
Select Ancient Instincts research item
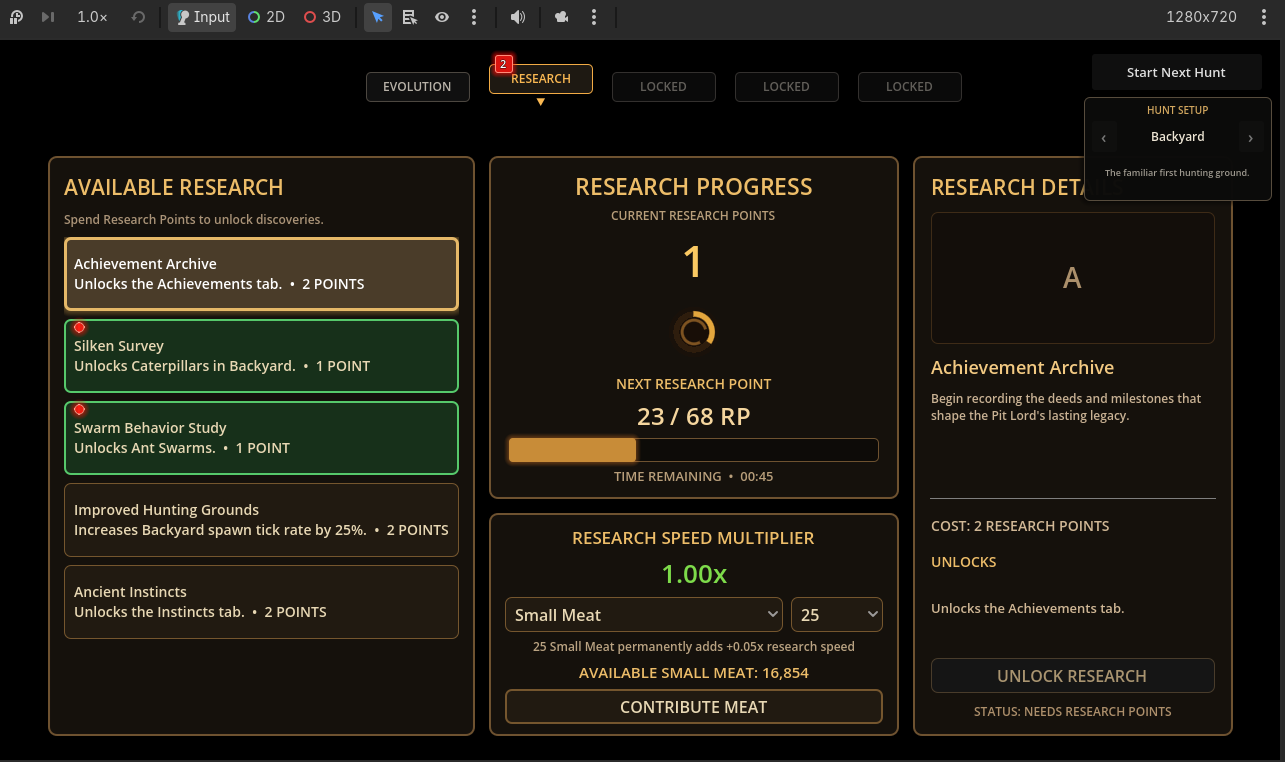point(261,602)
